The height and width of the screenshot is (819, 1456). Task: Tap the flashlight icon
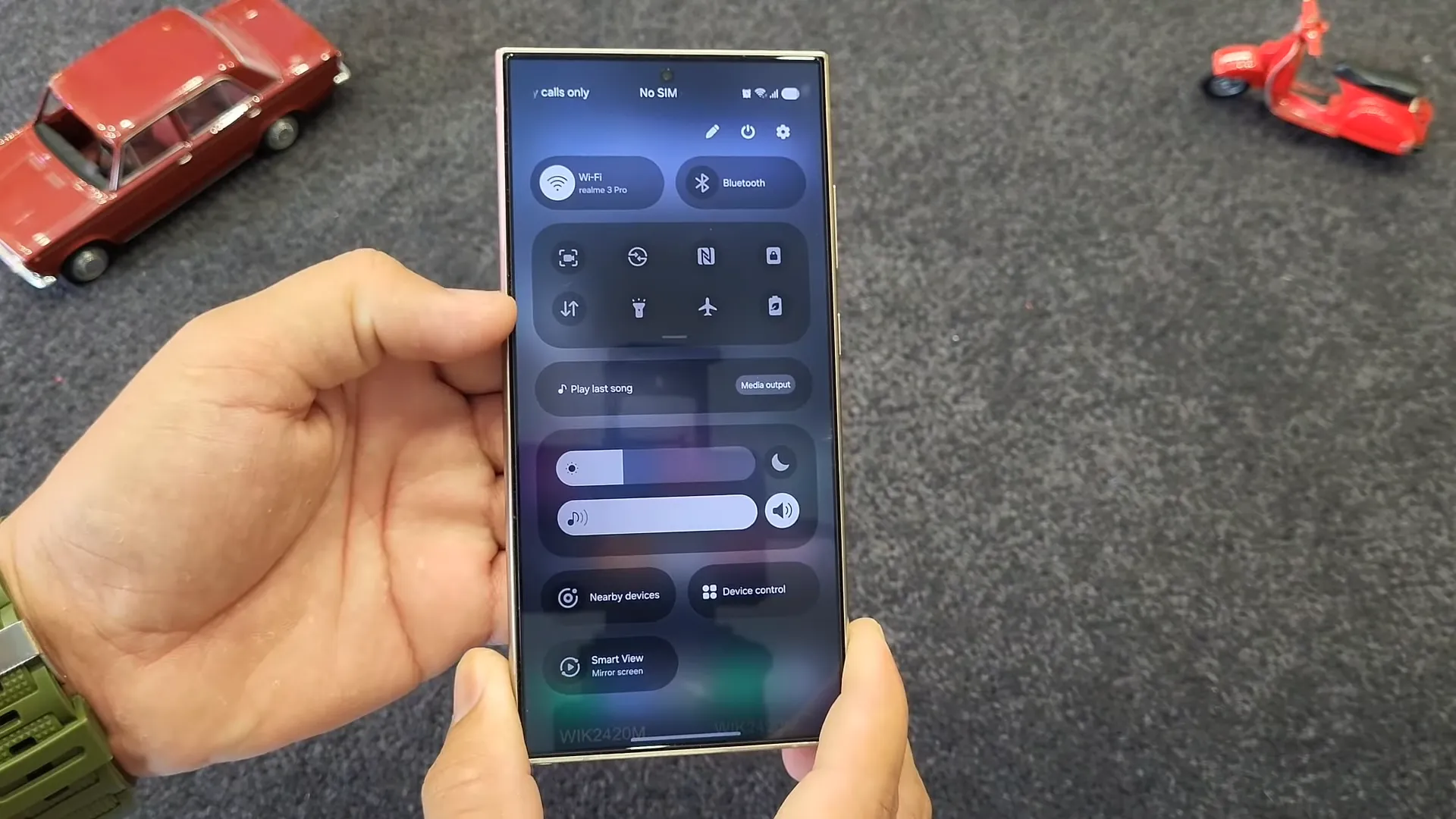(637, 307)
